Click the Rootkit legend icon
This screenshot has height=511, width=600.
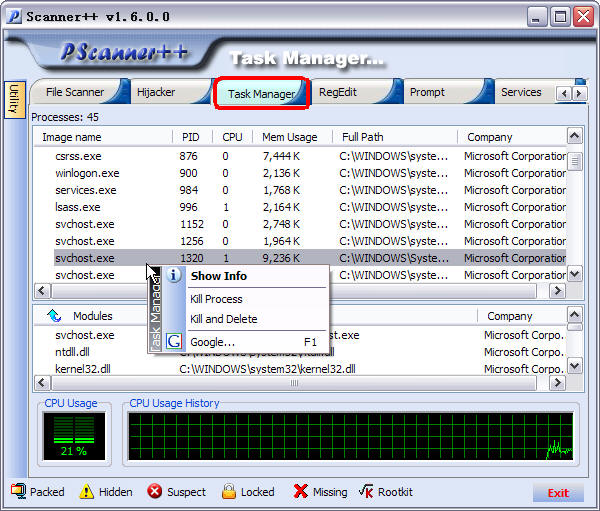[366, 491]
